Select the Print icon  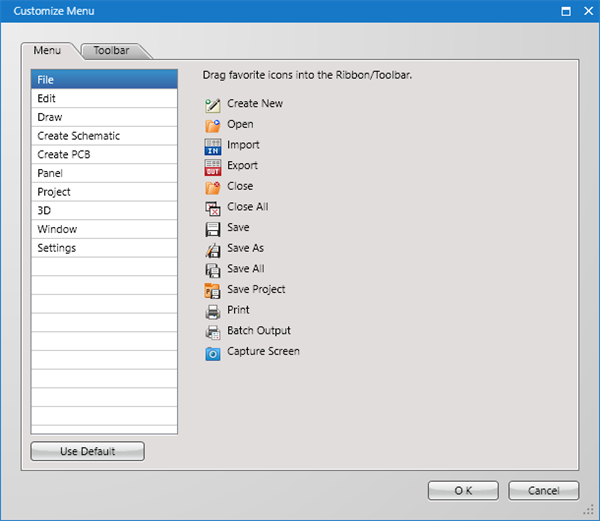pyautogui.click(x=212, y=311)
